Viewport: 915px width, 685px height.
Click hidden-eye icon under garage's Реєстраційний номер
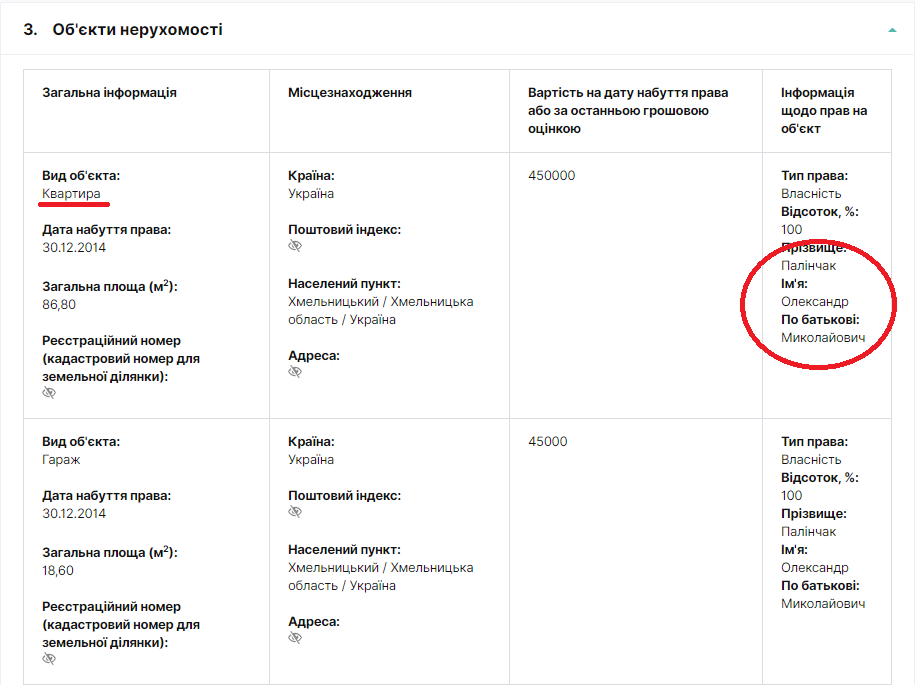[x=49, y=659]
